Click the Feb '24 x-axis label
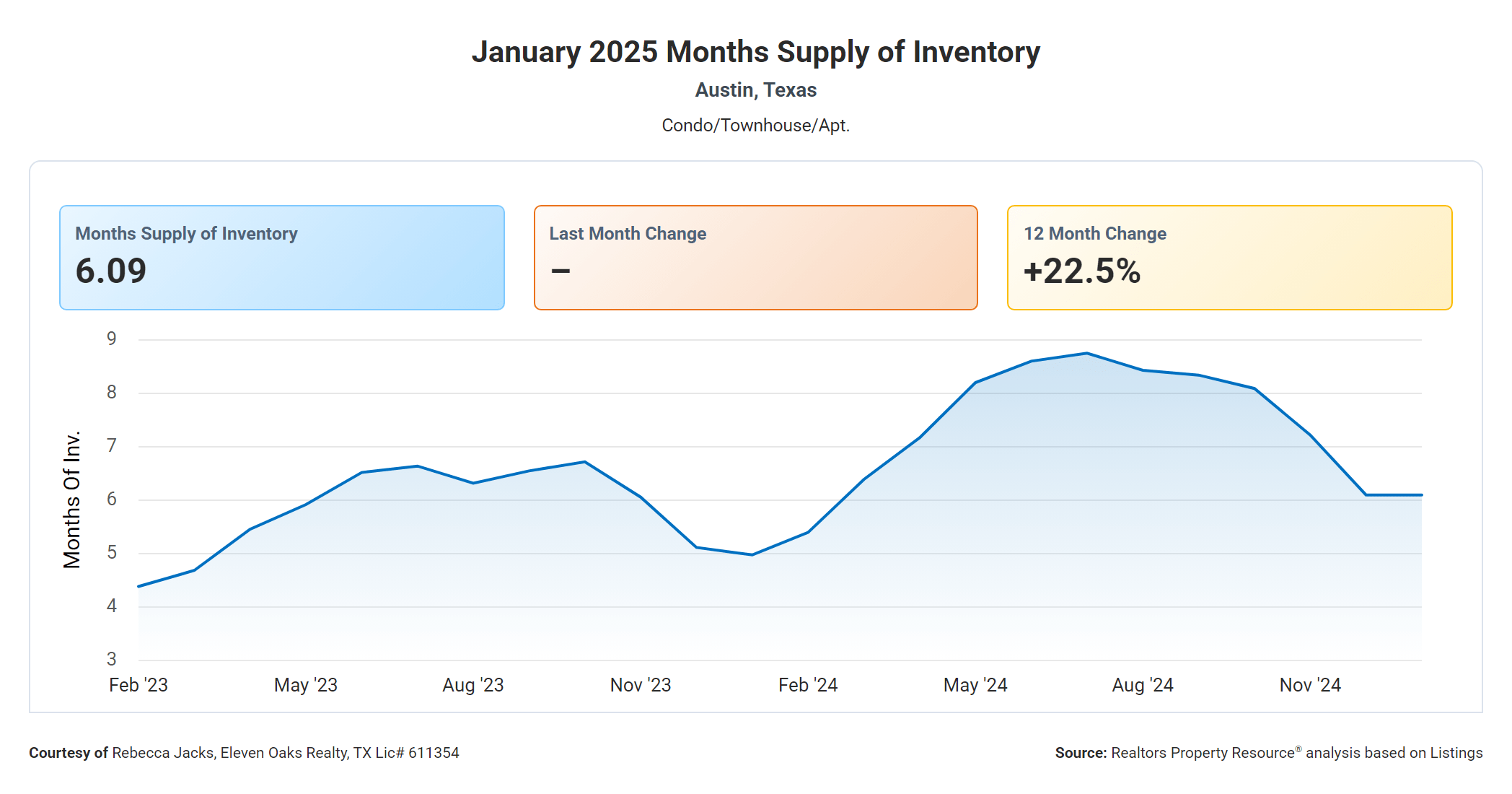 [x=808, y=685]
